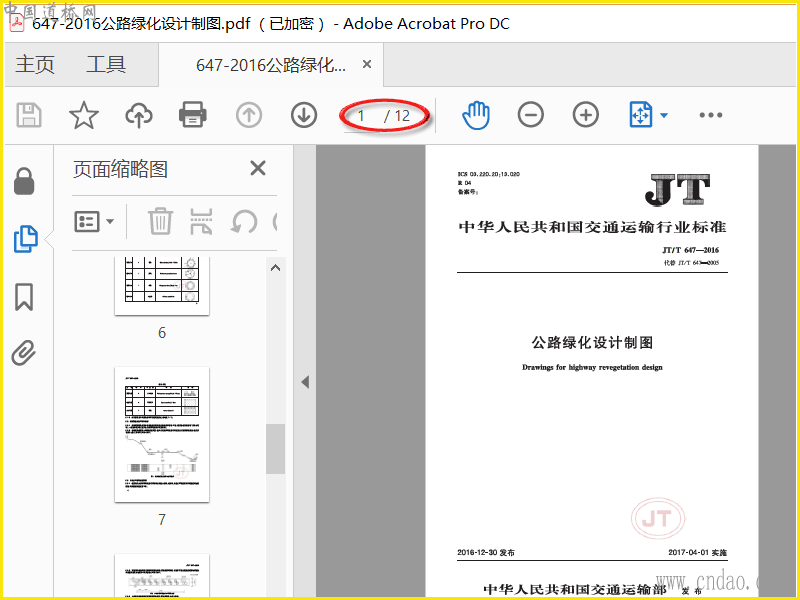The height and width of the screenshot is (600, 800).
Task: Click the page label 7 text
Action: 162,519
